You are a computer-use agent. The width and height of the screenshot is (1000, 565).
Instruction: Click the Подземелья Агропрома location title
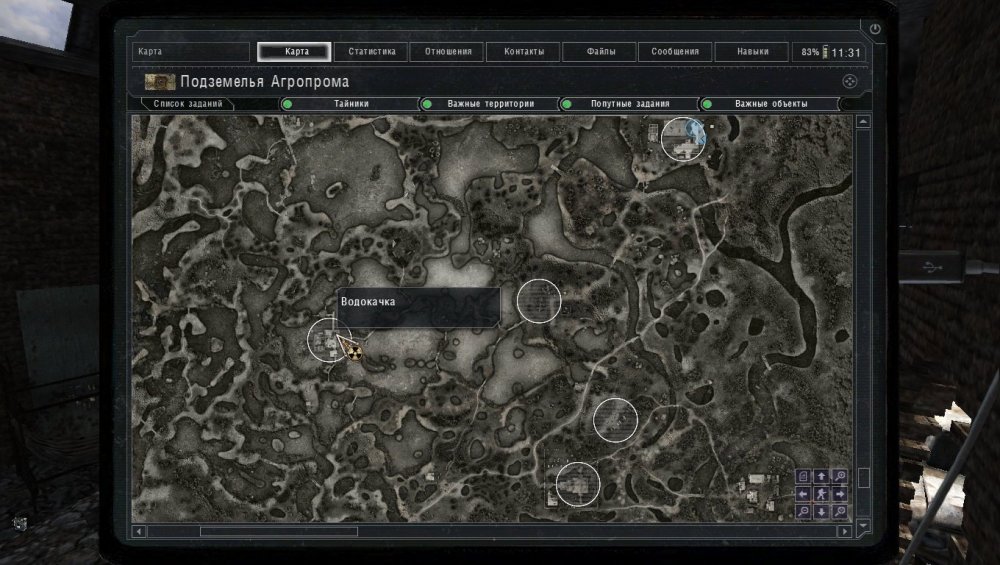pos(265,82)
